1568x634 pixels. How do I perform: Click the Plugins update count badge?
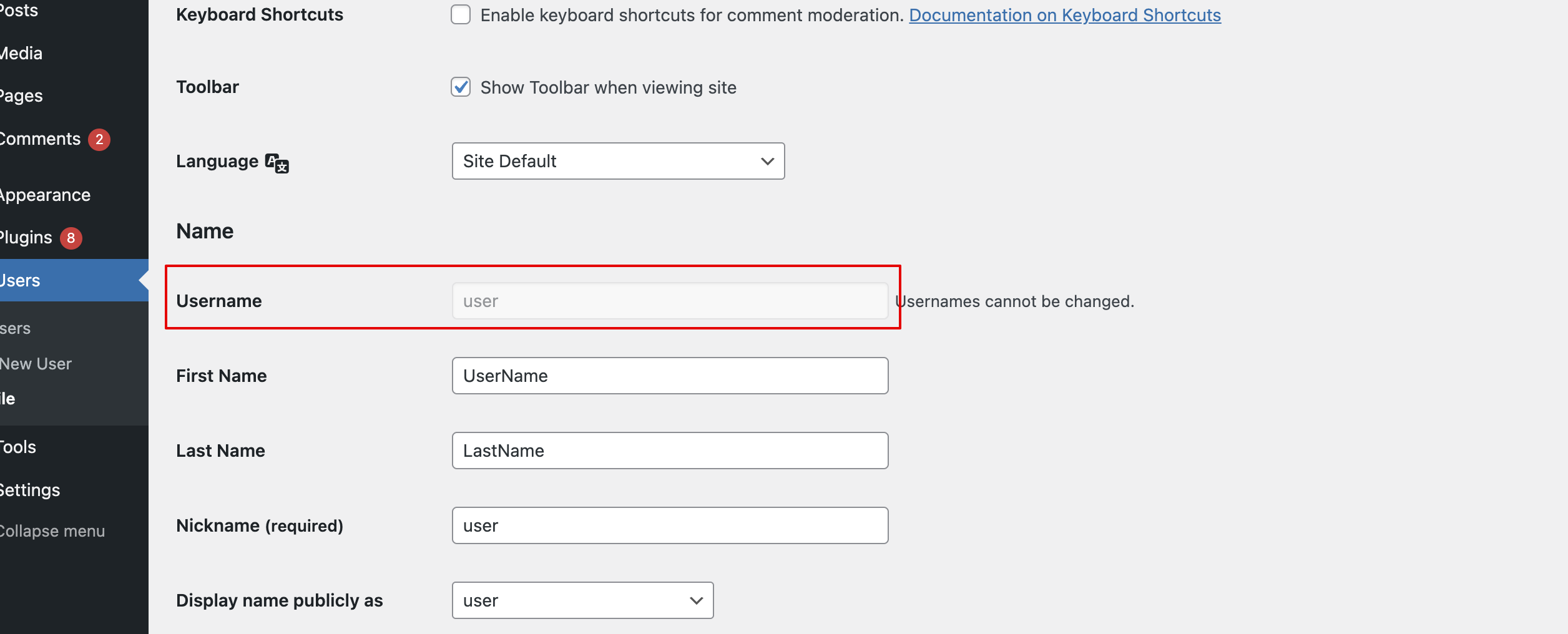[x=71, y=238]
